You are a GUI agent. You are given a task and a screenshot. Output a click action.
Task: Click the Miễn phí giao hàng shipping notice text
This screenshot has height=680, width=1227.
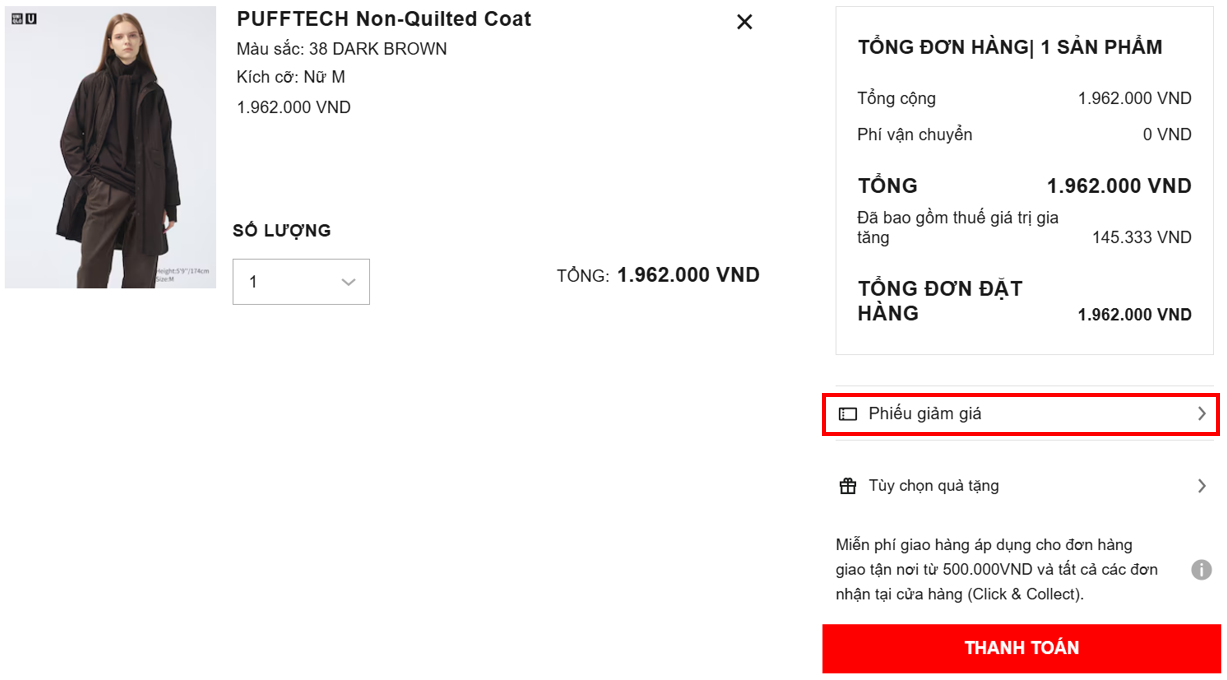pos(996,570)
